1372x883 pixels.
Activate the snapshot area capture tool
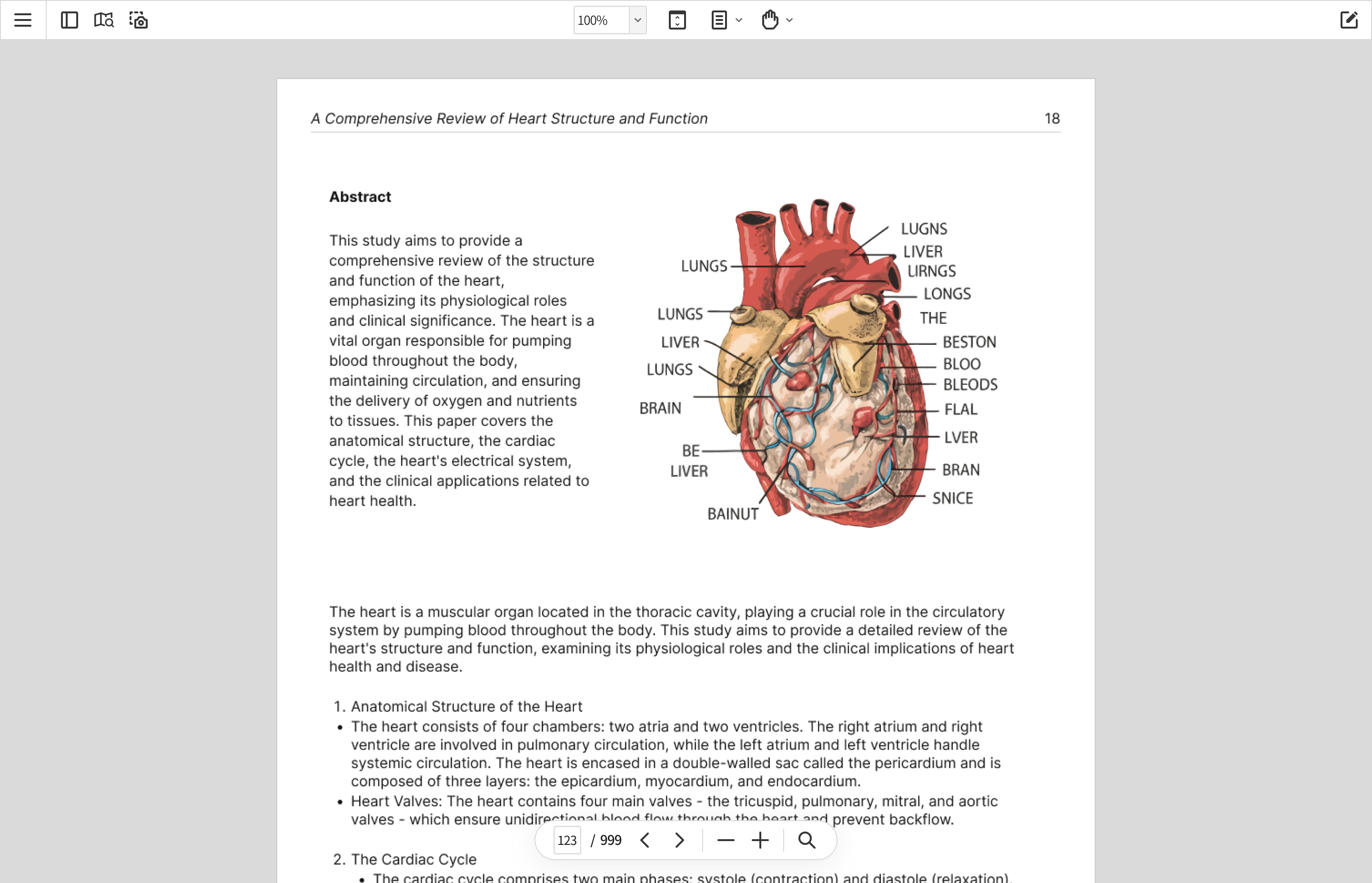[x=138, y=20]
